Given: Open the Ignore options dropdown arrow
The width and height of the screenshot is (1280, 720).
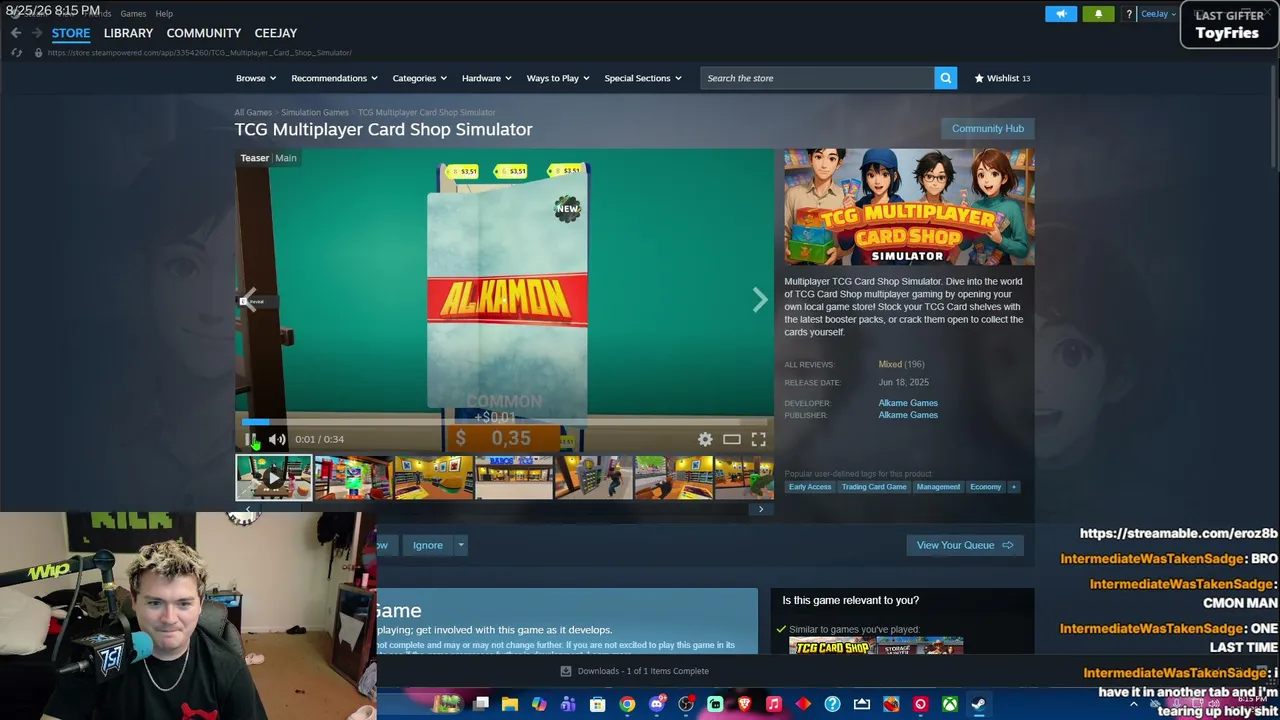Looking at the screenshot, I should [461, 545].
